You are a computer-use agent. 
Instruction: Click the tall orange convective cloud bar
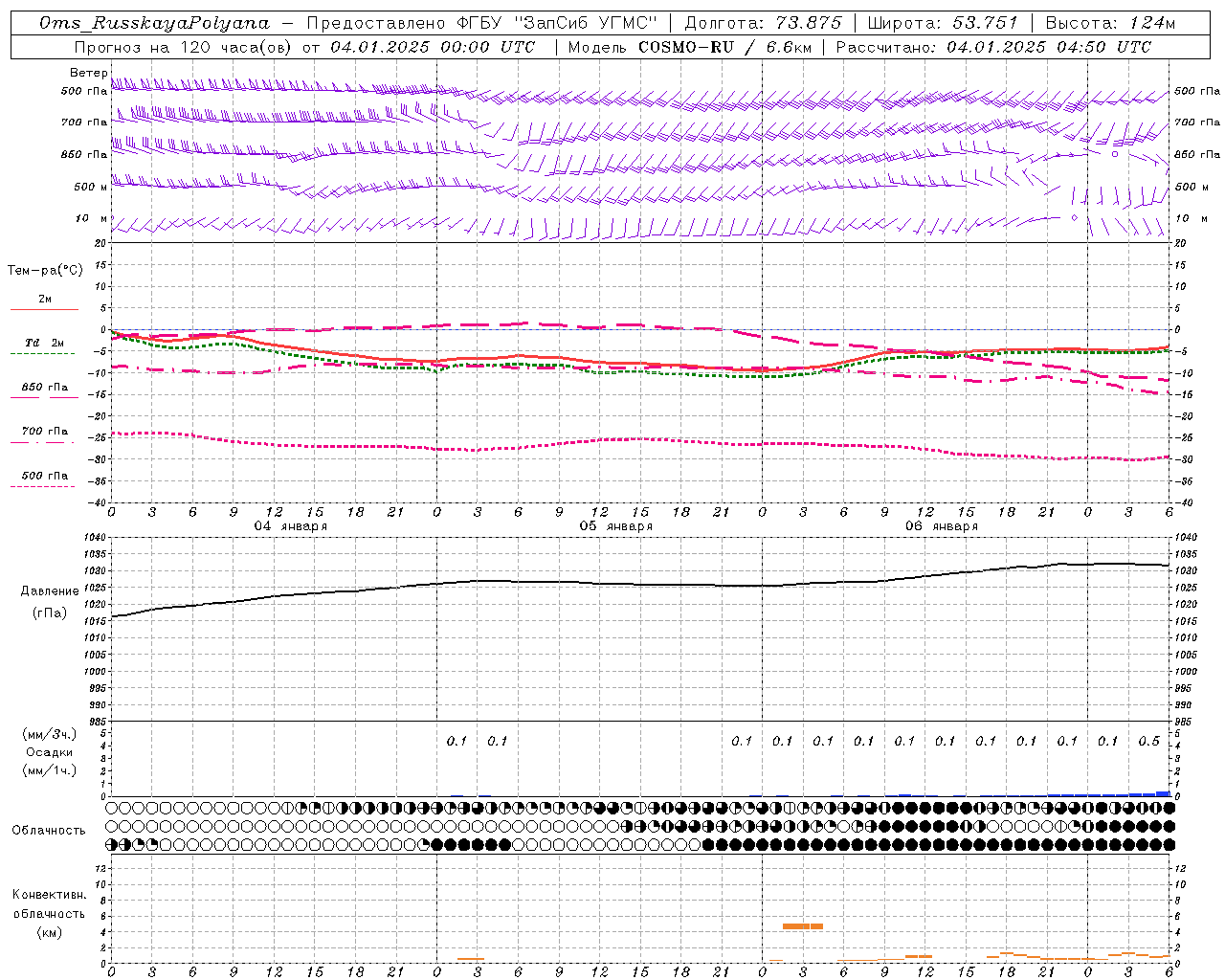[x=803, y=926]
